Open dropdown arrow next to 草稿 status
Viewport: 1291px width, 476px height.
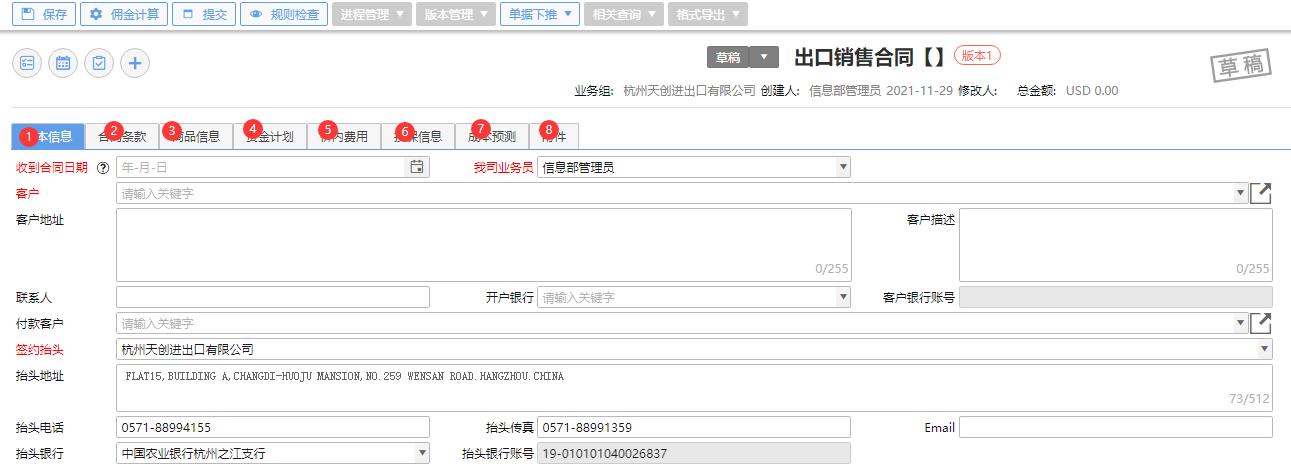tap(763, 57)
